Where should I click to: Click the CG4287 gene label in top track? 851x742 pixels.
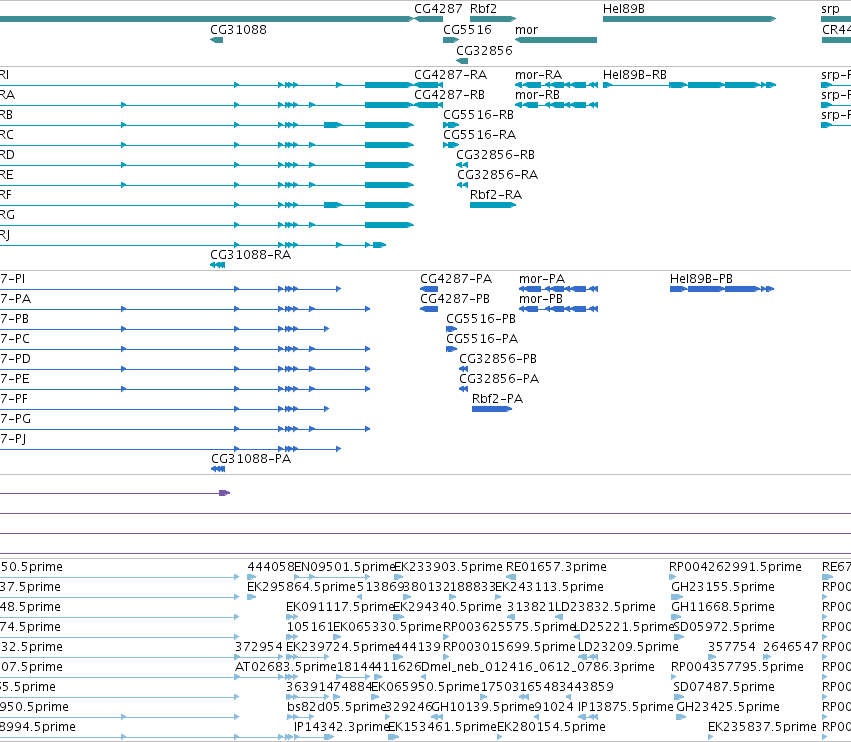pos(438,9)
